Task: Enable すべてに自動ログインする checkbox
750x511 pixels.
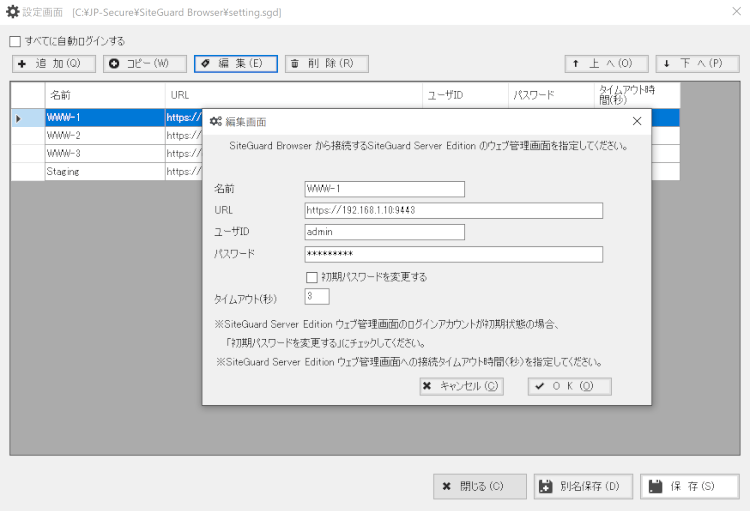Action: click(x=15, y=42)
